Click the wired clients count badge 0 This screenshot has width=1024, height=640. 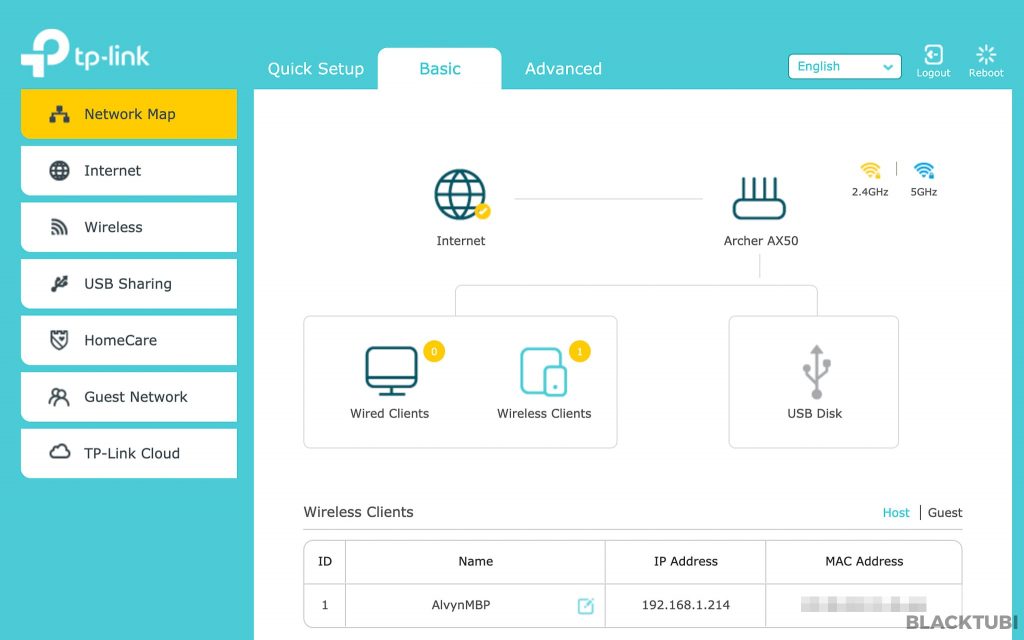pyautogui.click(x=434, y=351)
